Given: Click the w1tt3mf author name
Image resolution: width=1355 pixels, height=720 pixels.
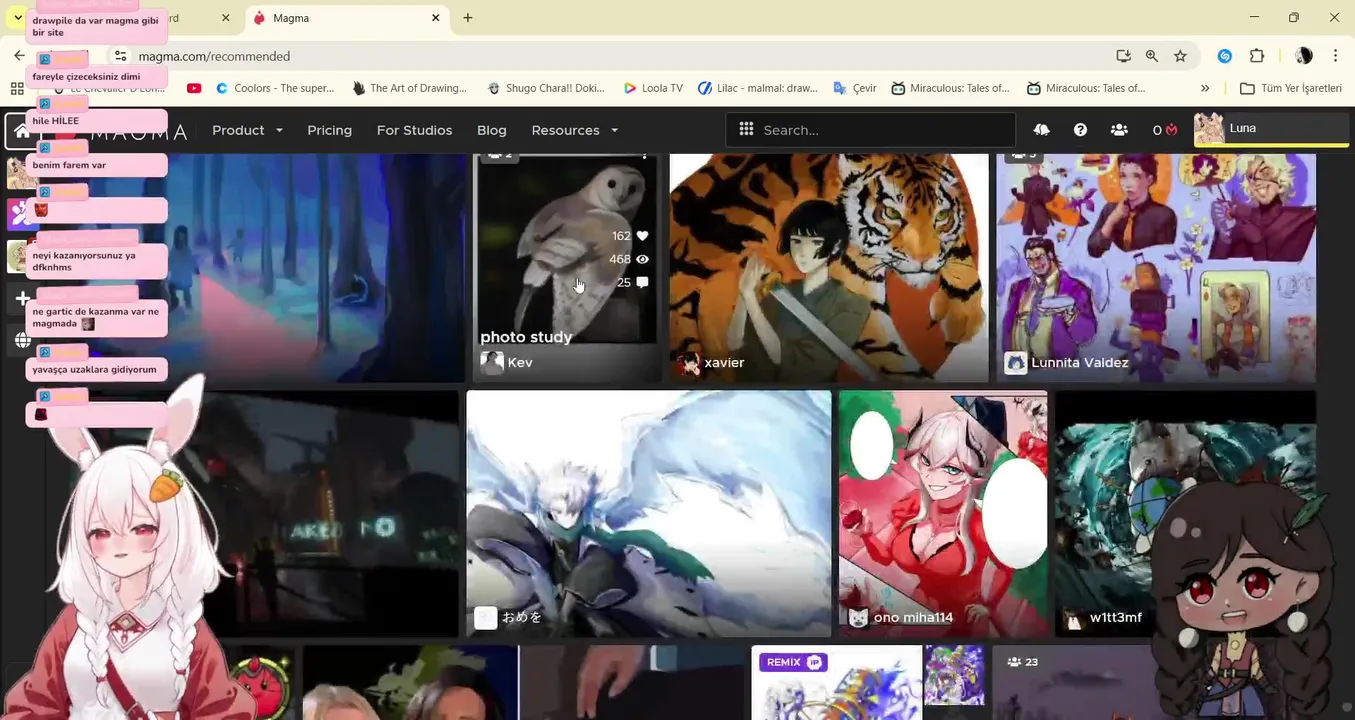Looking at the screenshot, I should tap(1115, 617).
